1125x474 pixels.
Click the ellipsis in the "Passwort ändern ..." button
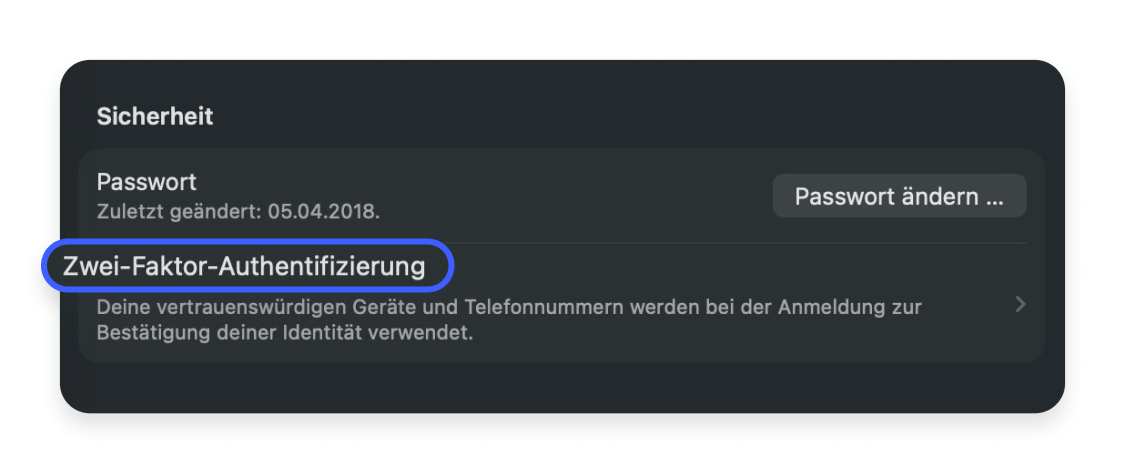coord(993,197)
